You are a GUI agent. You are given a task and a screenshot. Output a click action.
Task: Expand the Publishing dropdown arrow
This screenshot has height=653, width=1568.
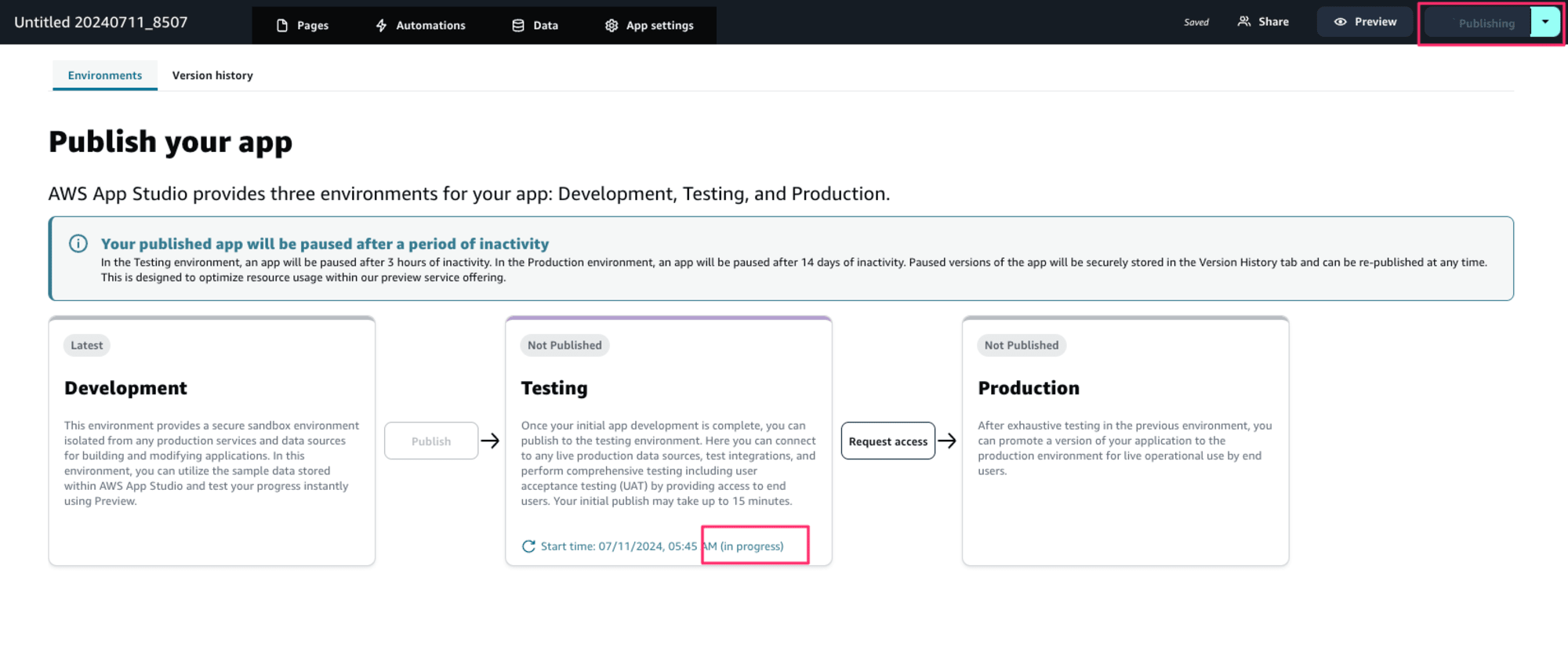tap(1545, 22)
